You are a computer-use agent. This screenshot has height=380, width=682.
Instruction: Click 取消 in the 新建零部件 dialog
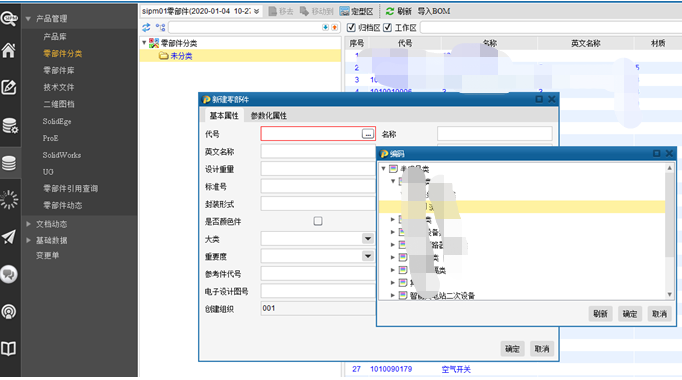542,349
